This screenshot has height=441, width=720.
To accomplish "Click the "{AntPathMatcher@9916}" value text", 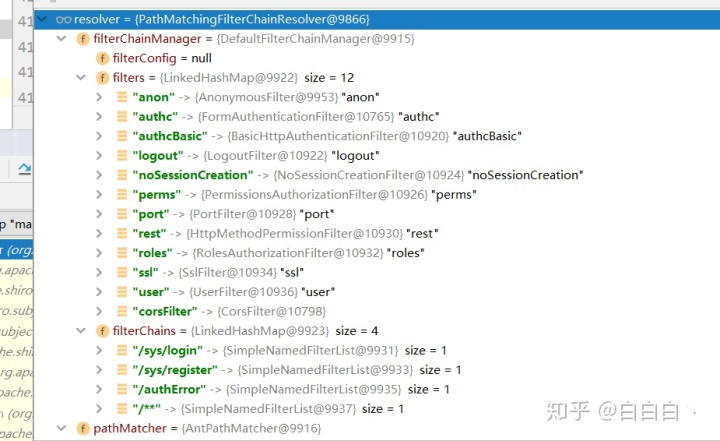I will 251,428.
